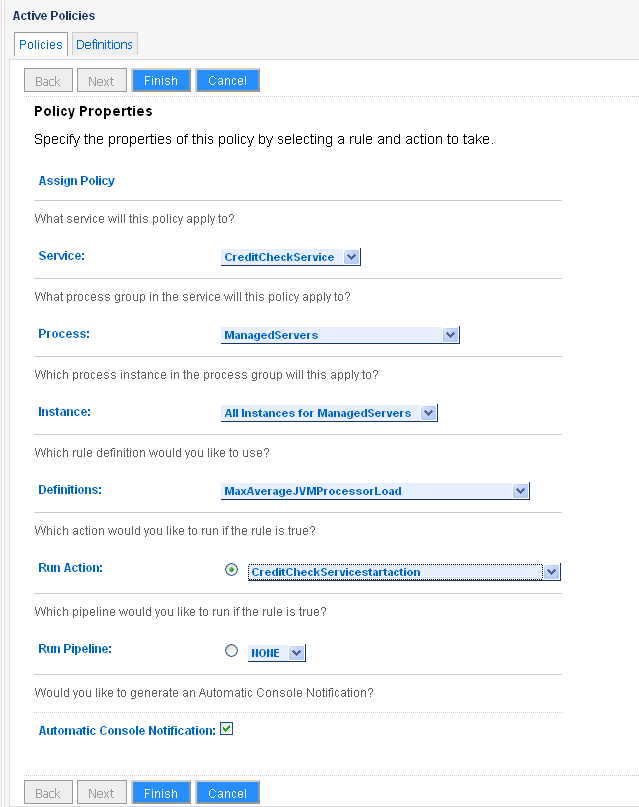Click the top Back button
The image size is (639, 807).
tap(48, 81)
